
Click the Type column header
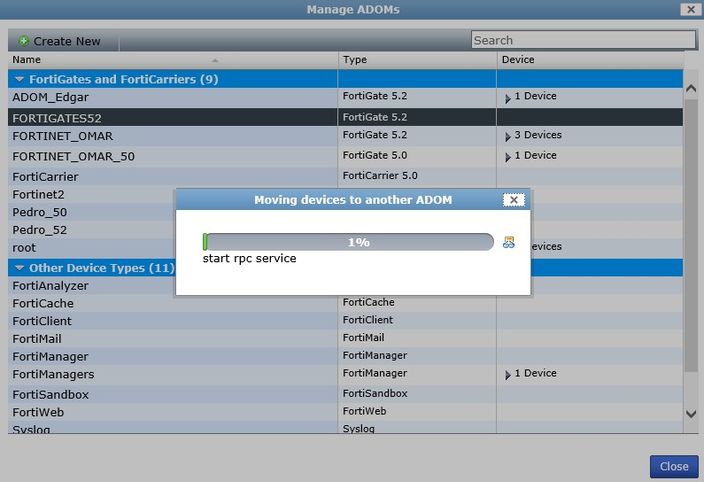pos(417,60)
